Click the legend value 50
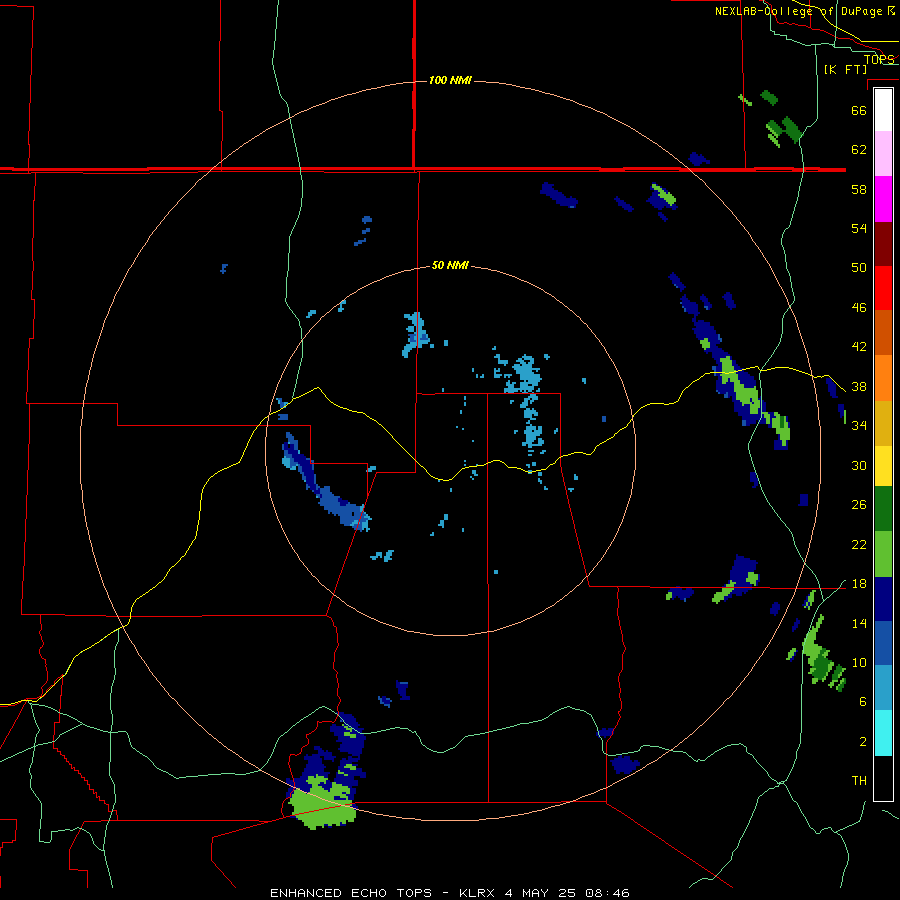This screenshot has width=900, height=900. pyautogui.click(x=859, y=268)
